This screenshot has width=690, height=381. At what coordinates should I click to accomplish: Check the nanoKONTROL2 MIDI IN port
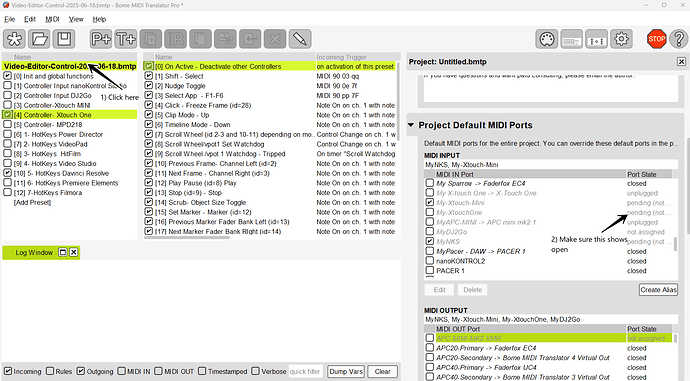[x=430, y=260]
